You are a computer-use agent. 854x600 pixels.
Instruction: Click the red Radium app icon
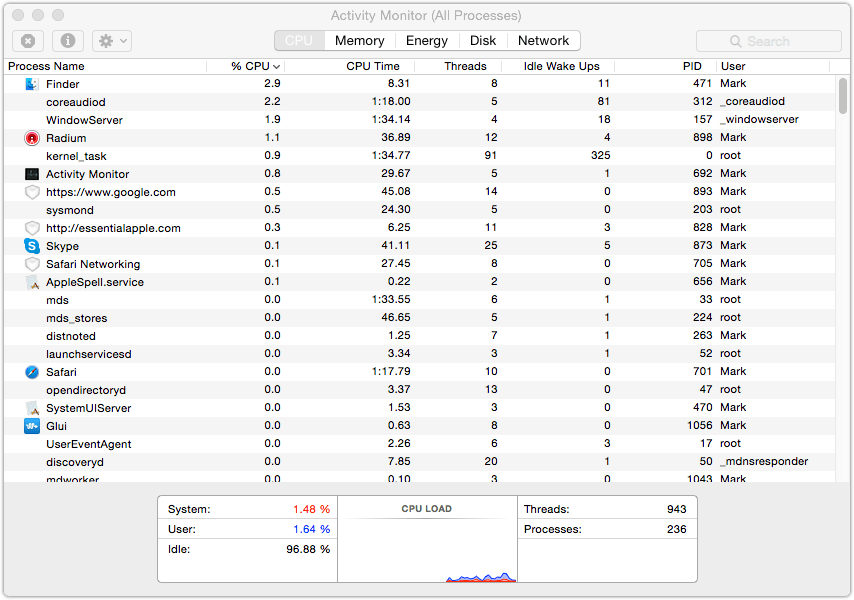click(x=32, y=138)
